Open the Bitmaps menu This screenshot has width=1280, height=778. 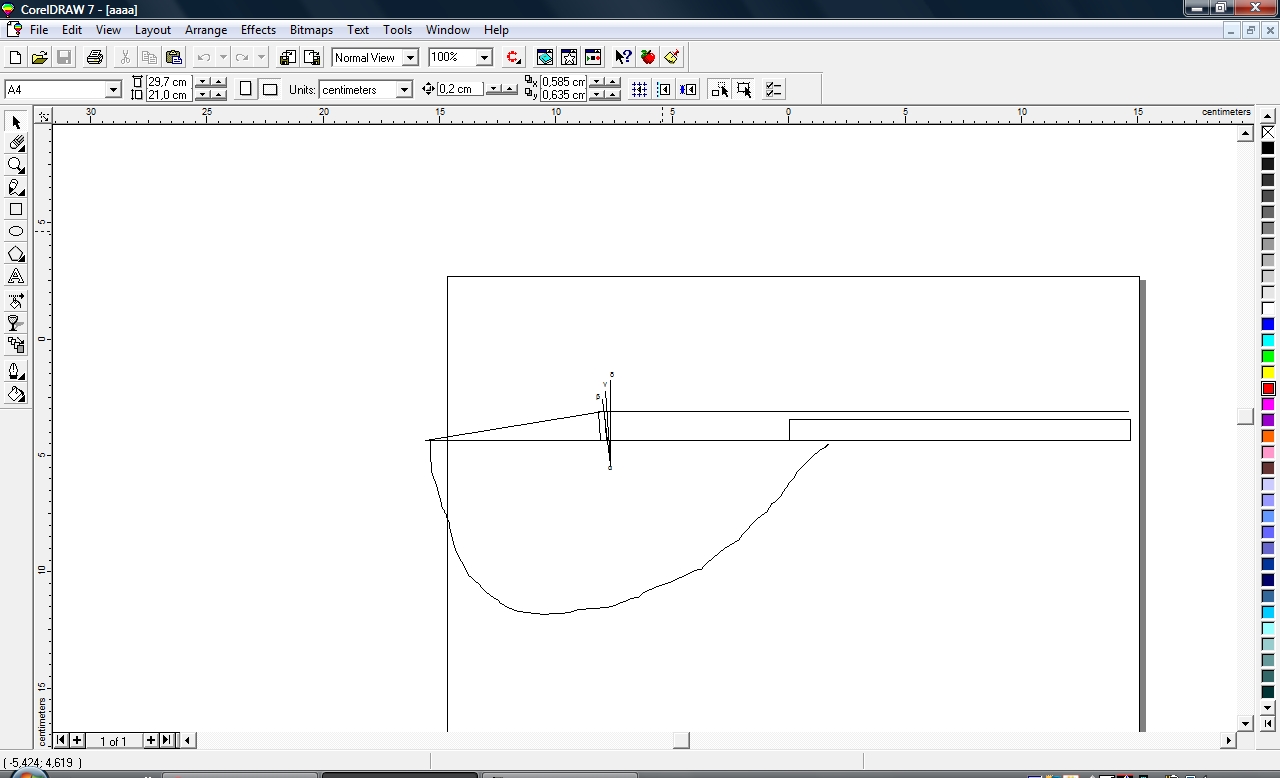point(311,30)
